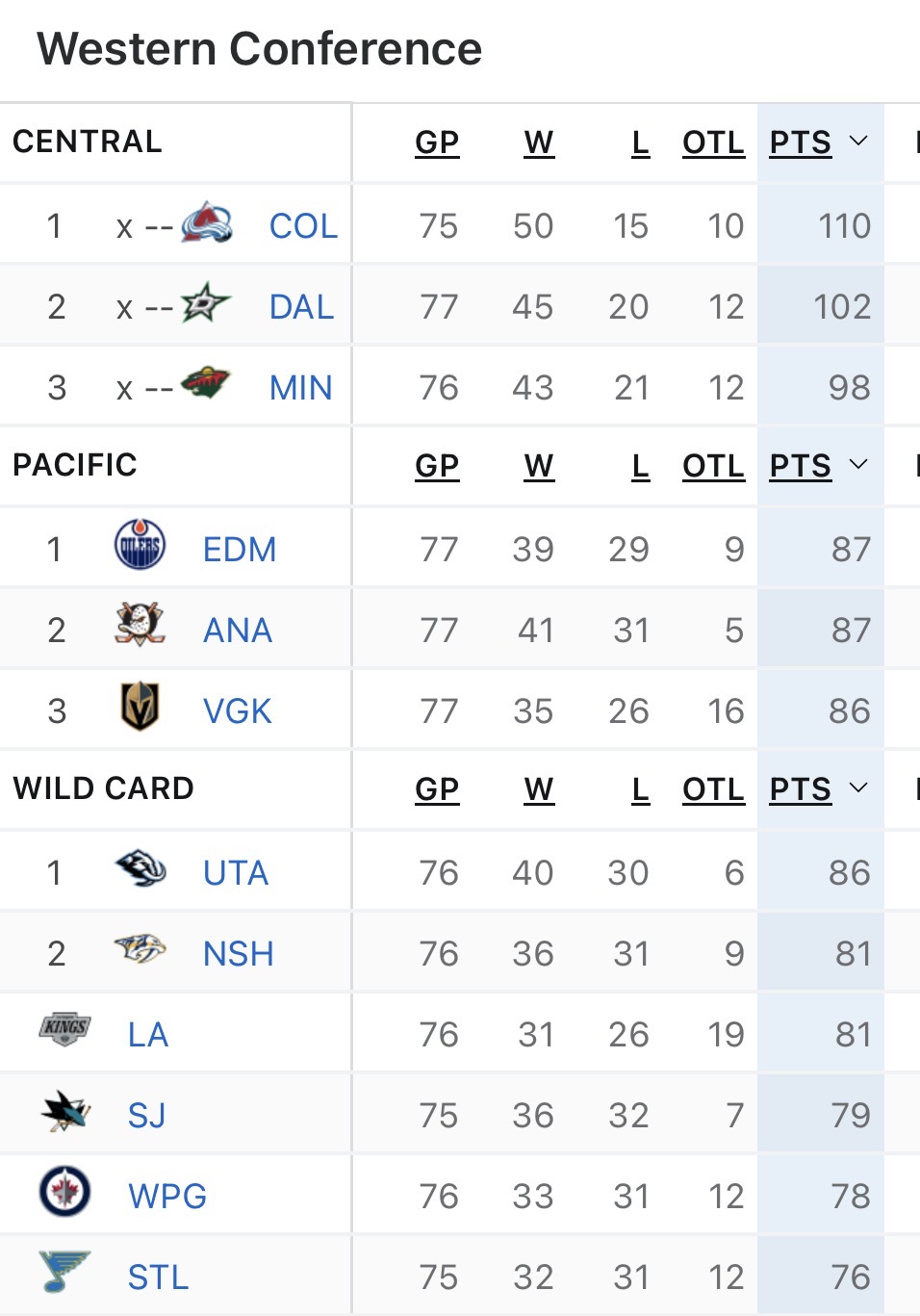Click the Colorado Avalanche team logo
The width and height of the screenshot is (920, 1316).
coord(207,222)
